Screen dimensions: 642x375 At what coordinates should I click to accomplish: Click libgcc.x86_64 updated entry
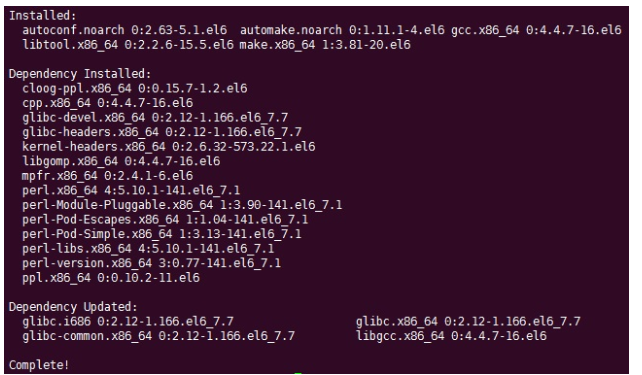click(x=451, y=336)
